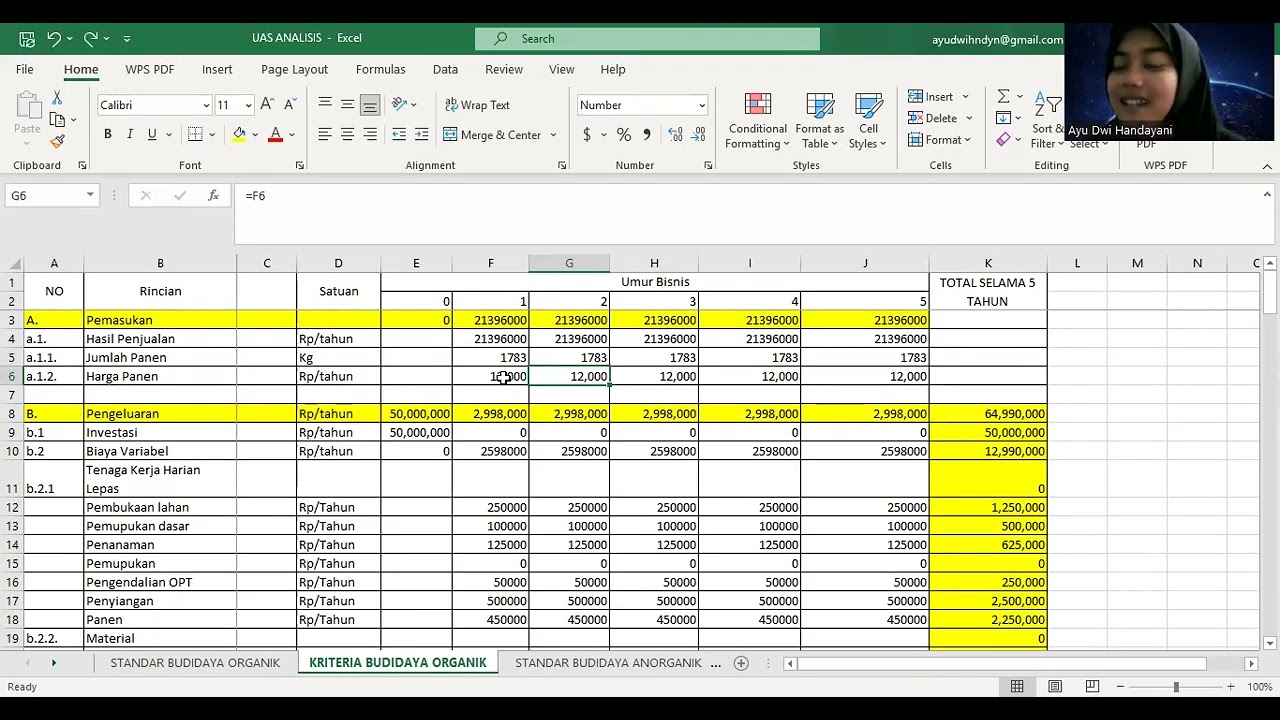Viewport: 1280px width, 720px height.
Task: Toggle Align Right
Action: tap(370, 134)
